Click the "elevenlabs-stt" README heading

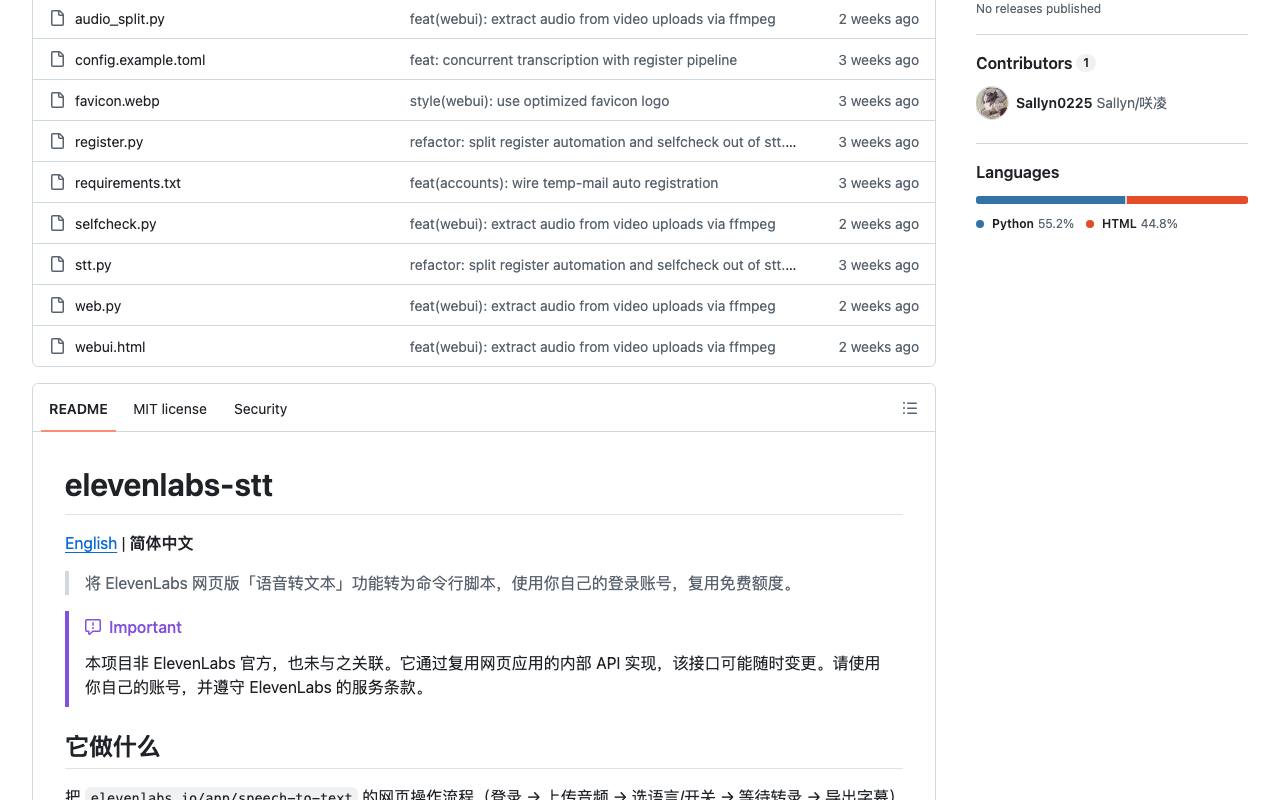169,485
